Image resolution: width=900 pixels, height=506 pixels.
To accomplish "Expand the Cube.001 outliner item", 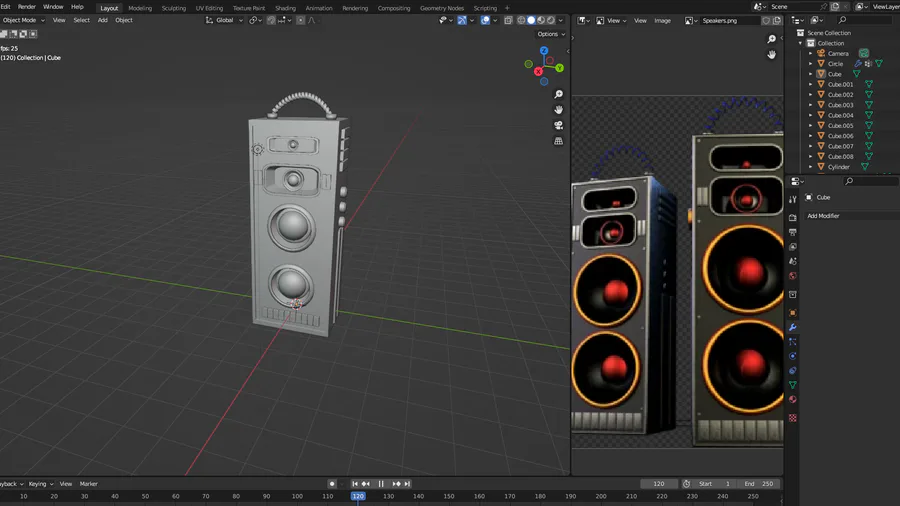I will coord(810,84).
